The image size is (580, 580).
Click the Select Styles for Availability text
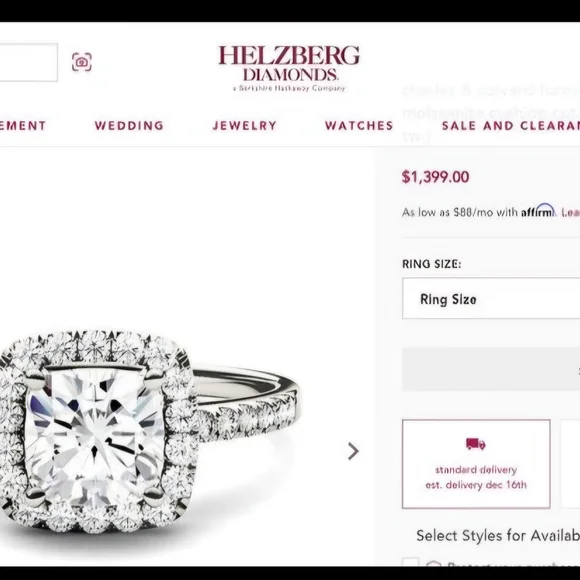498,536
